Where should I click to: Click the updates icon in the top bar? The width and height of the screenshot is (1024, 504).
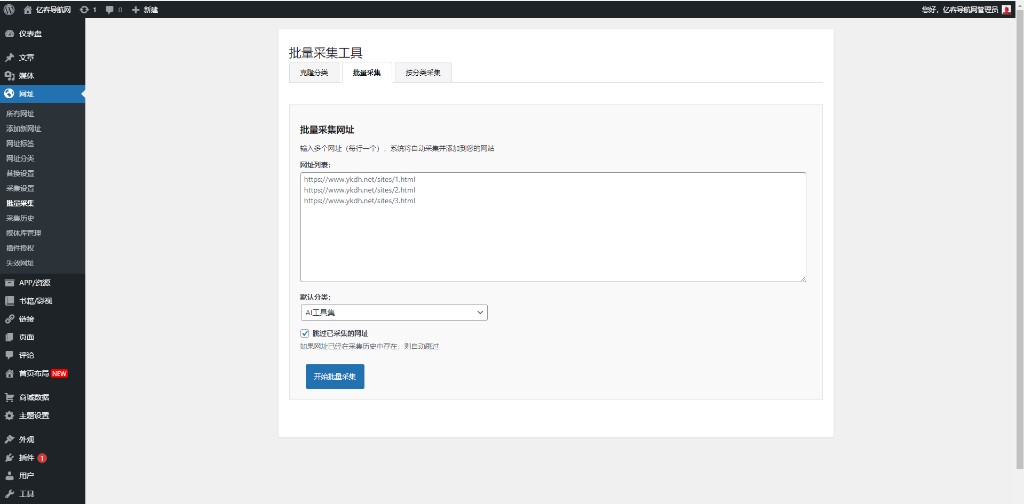[84, 9]
